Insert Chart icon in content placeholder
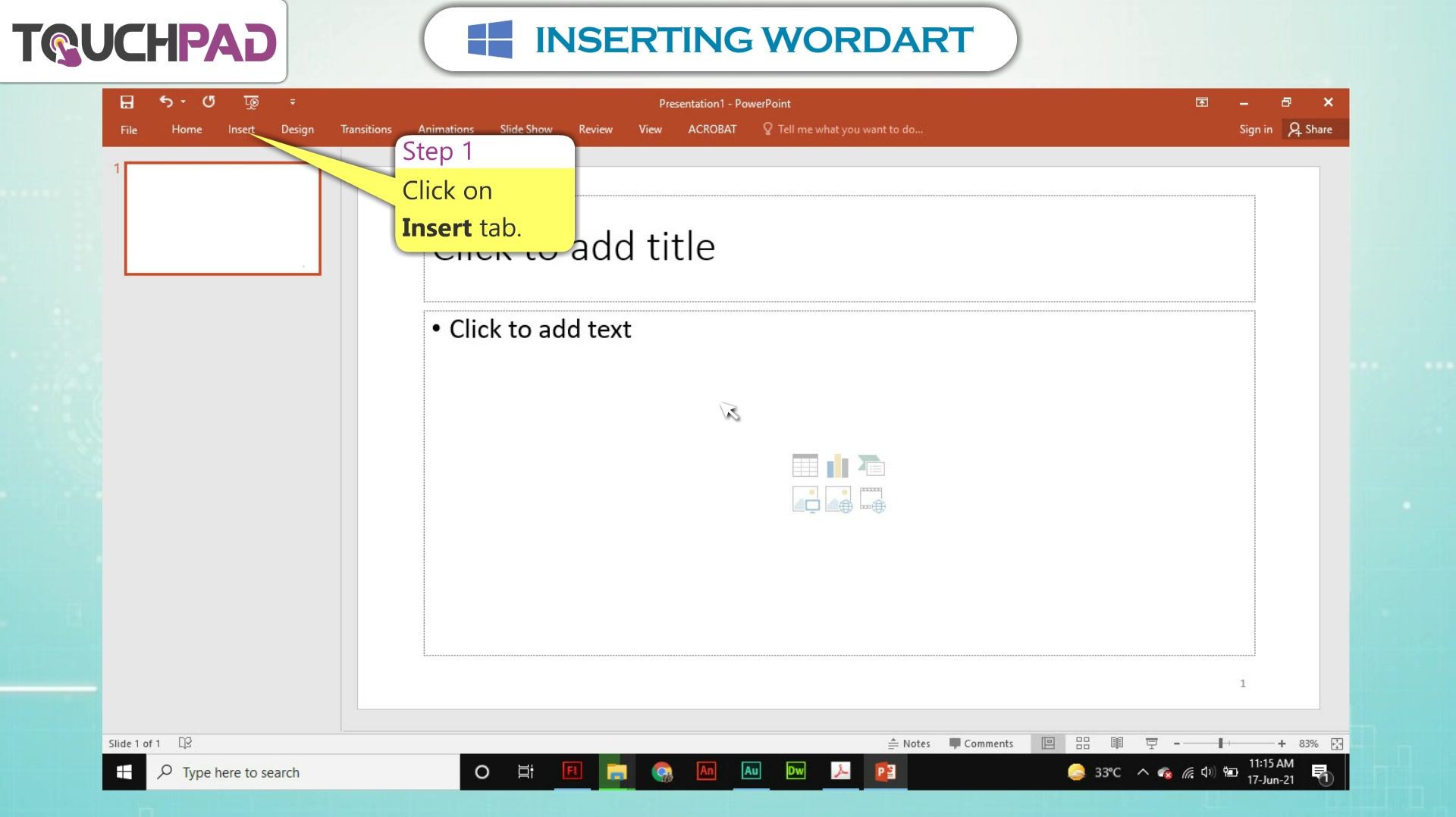Screen dimensions: 1456x817 click(838, 465)
